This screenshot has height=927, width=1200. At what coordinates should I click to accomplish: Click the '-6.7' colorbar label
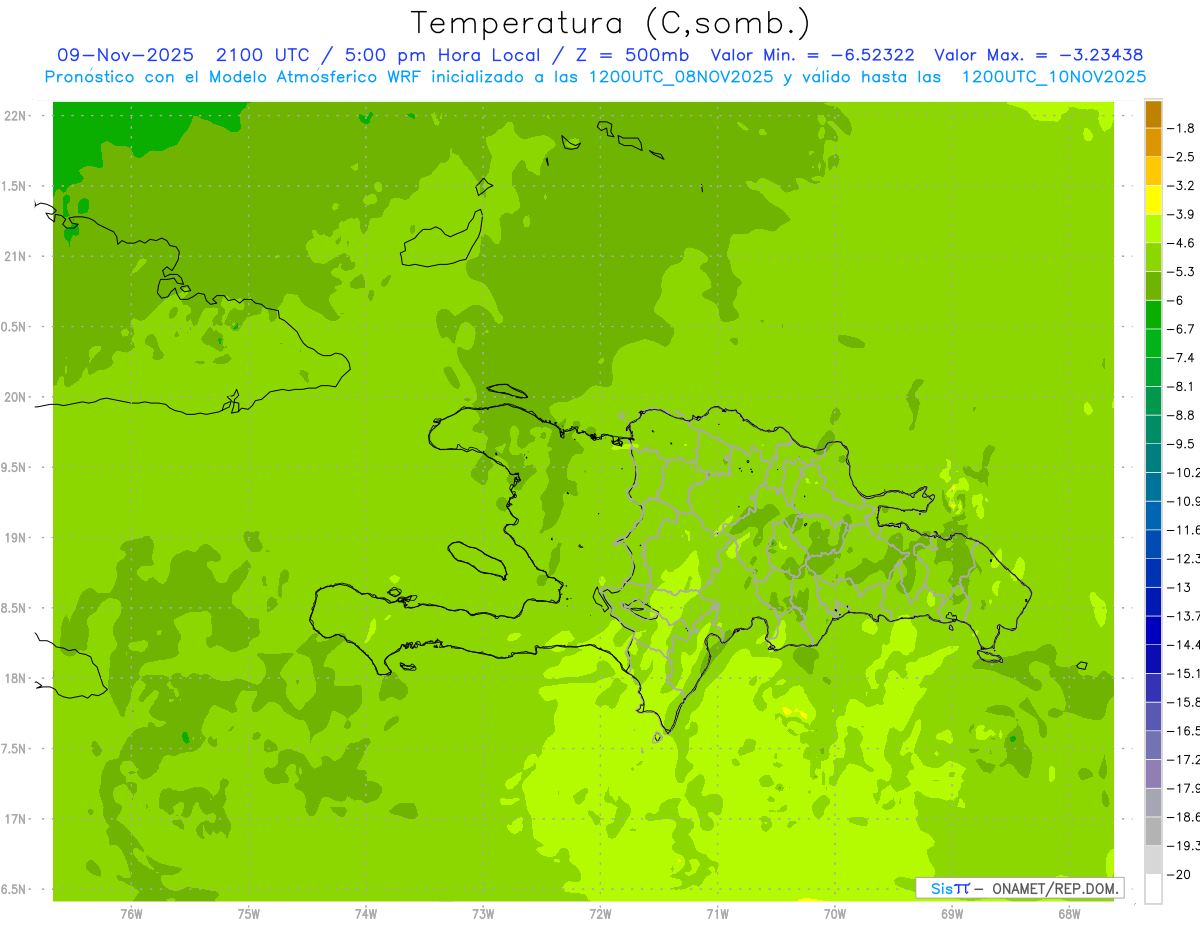[1181, 329]
